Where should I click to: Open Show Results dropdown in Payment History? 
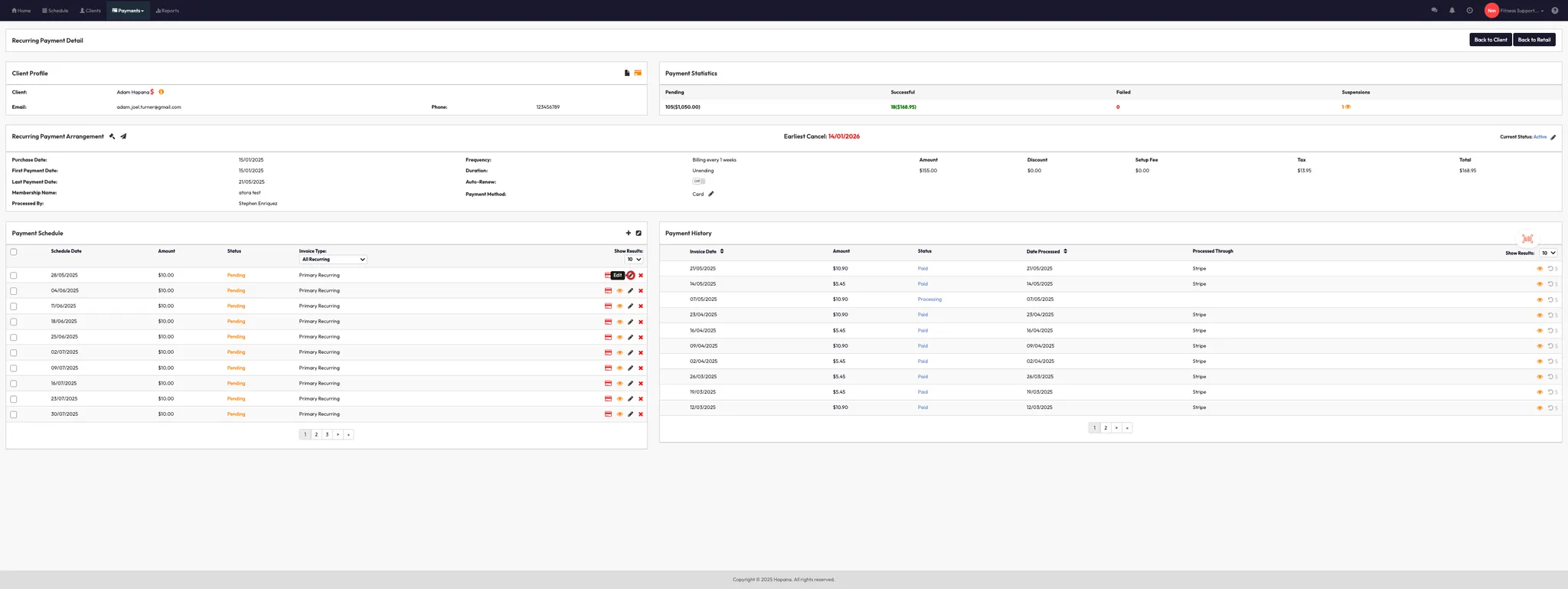pos(1548,253)
